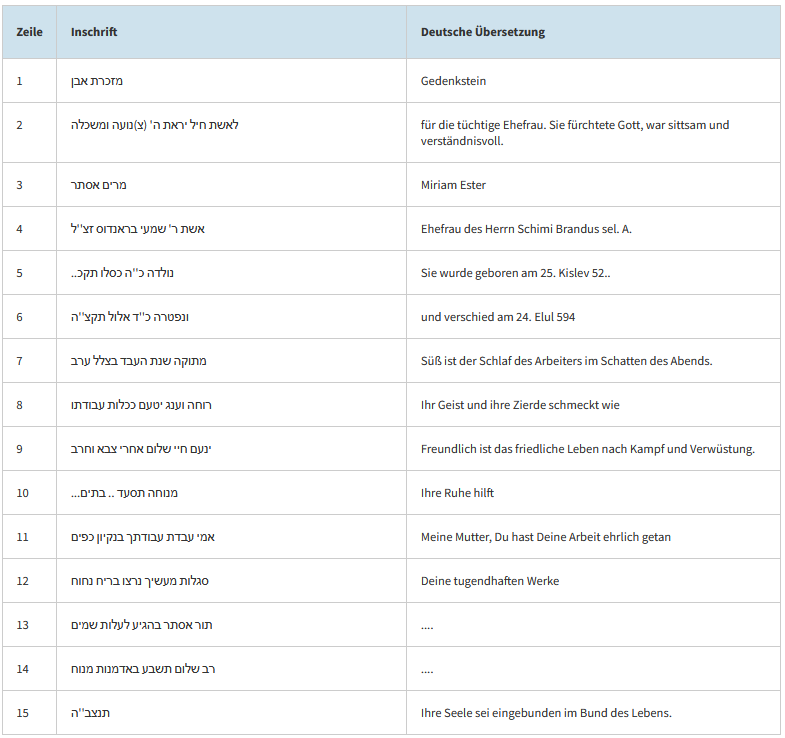Click the 'Deutsche Übersetzung' column header

pyautogui.click(x=482, y=32)
